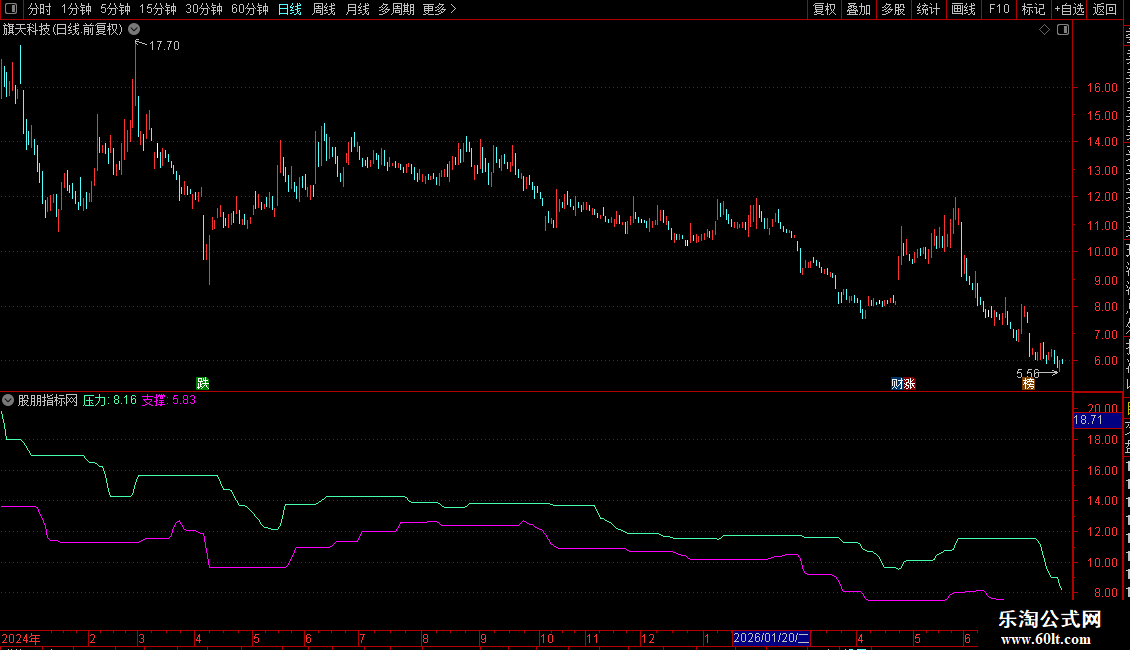
Task: Click the 压力: 8.16 indicator value
Action: point(110,400)
